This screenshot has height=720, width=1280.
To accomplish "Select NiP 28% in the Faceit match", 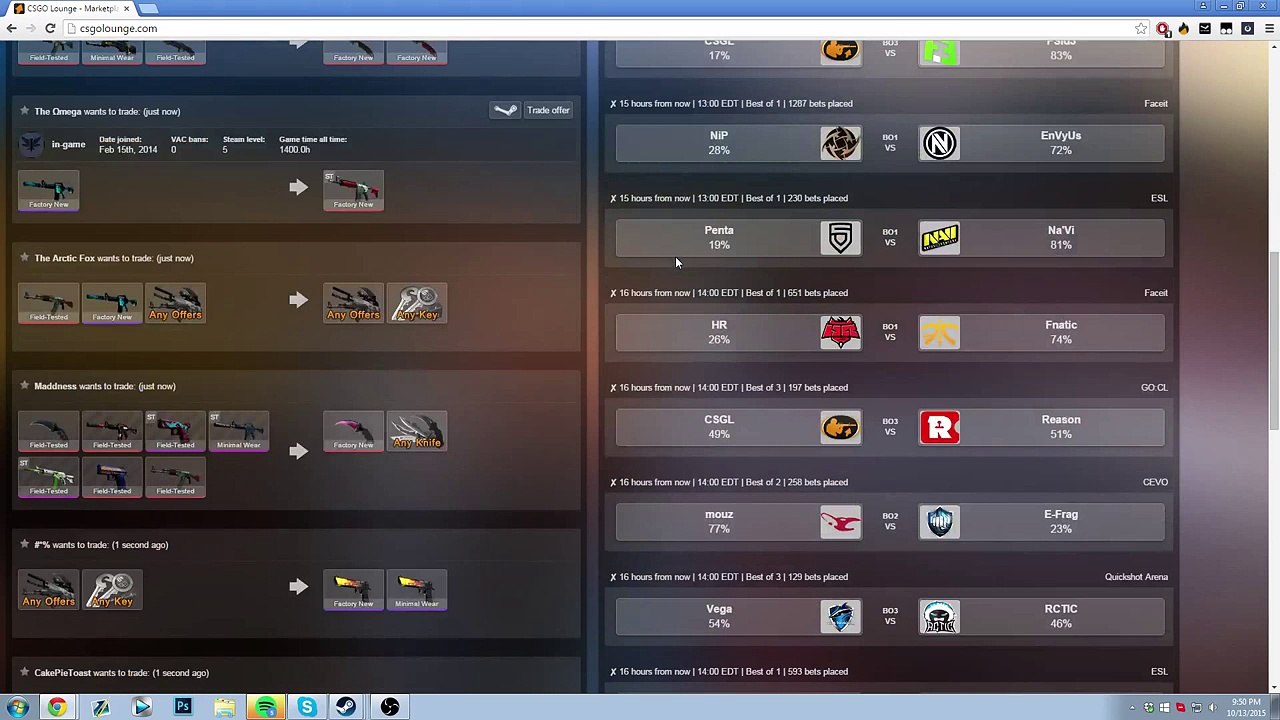I will pyautogui.click(x=719, y=143).
